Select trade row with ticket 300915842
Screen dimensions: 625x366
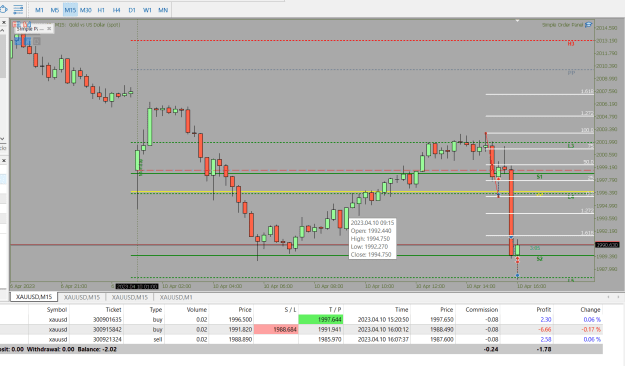click(301, 329)
